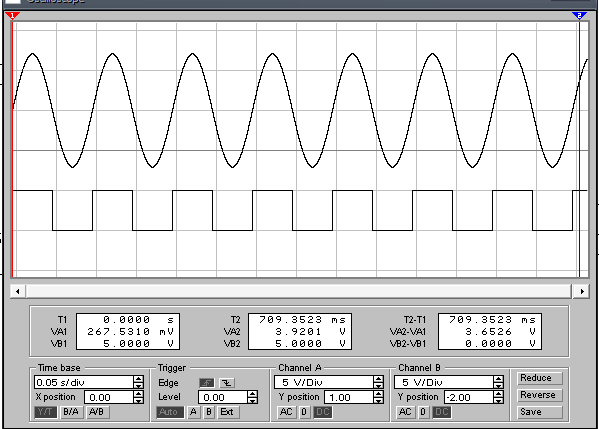
Task: Set trigger source to channel A
Action: [x=193, y=412]
